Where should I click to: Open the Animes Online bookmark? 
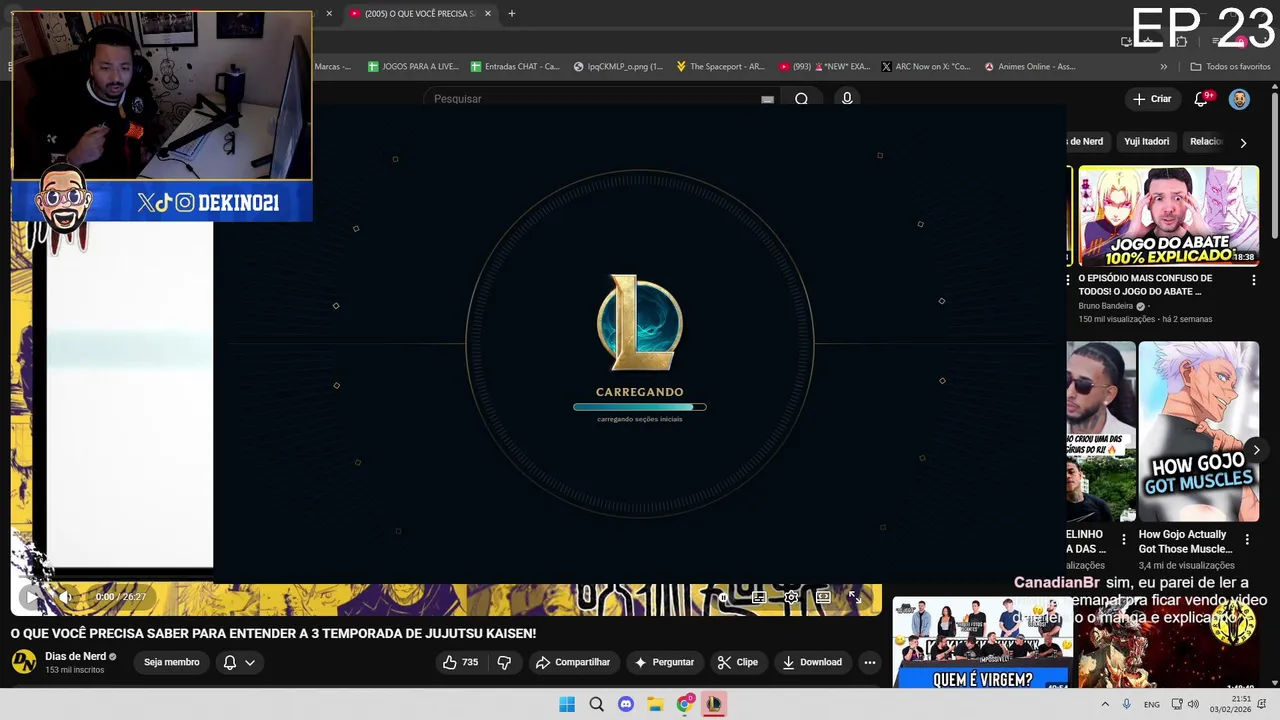[x=1029, y=66]
